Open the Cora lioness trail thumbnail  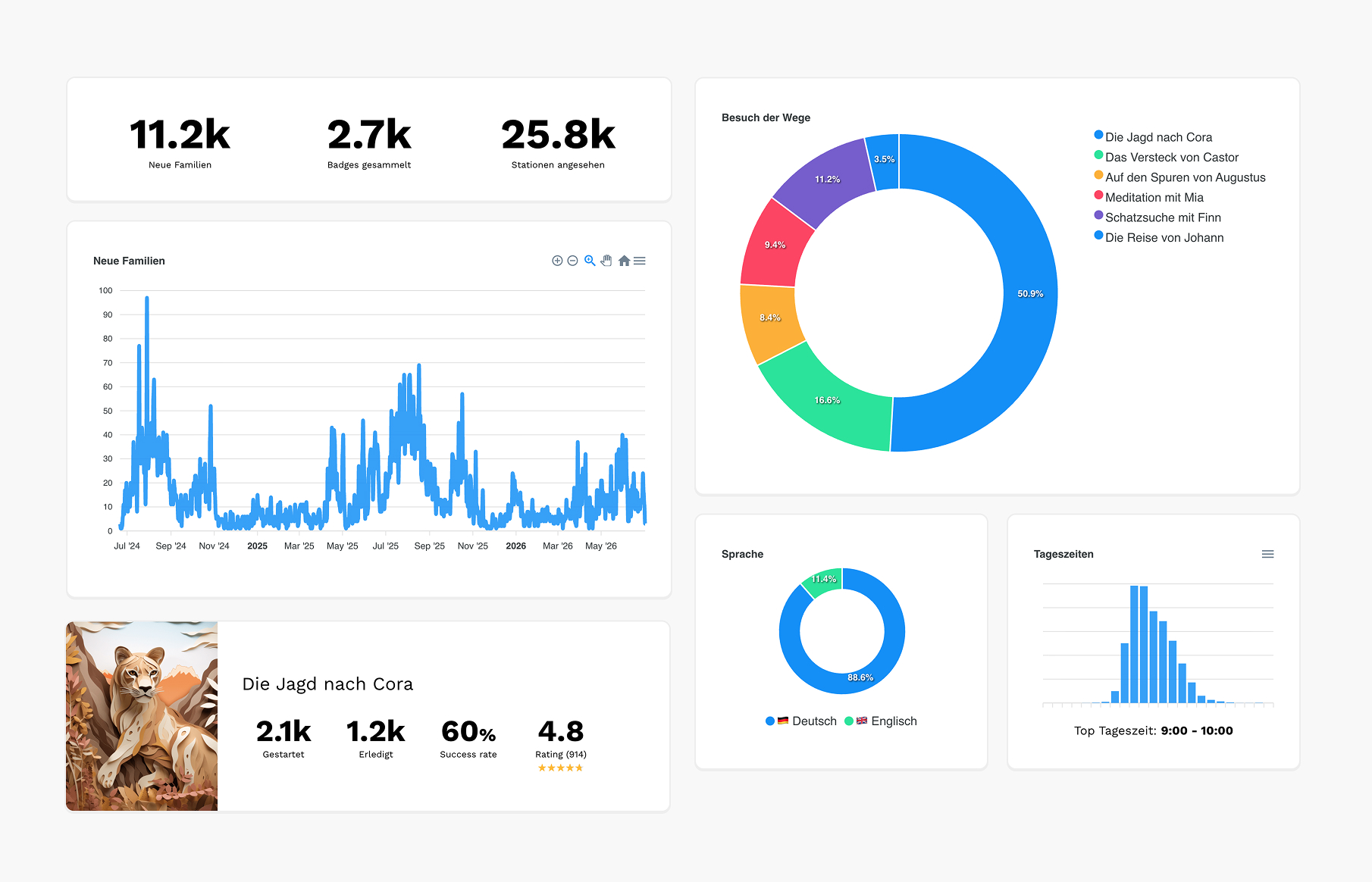click(x=142, y=716)
